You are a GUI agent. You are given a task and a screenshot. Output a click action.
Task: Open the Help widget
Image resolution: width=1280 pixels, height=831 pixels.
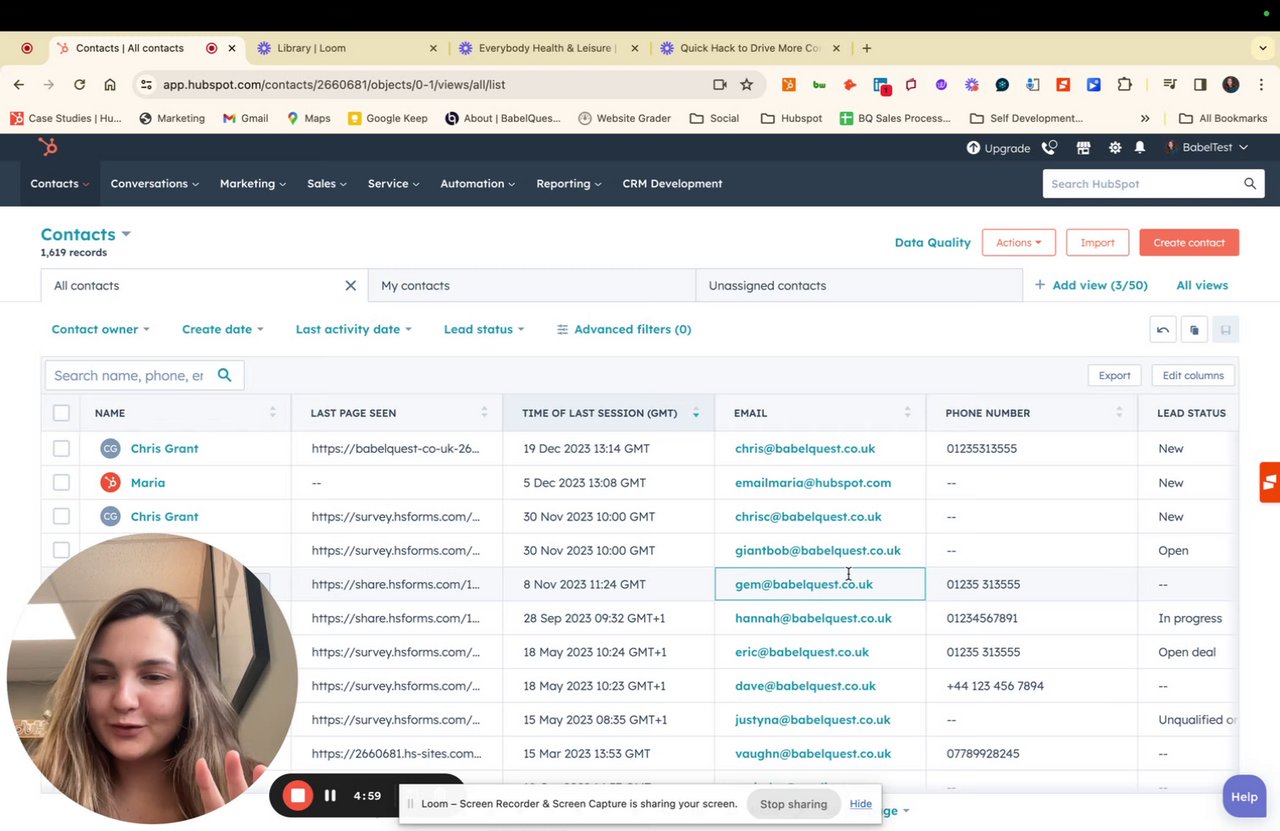point(1244,797)
